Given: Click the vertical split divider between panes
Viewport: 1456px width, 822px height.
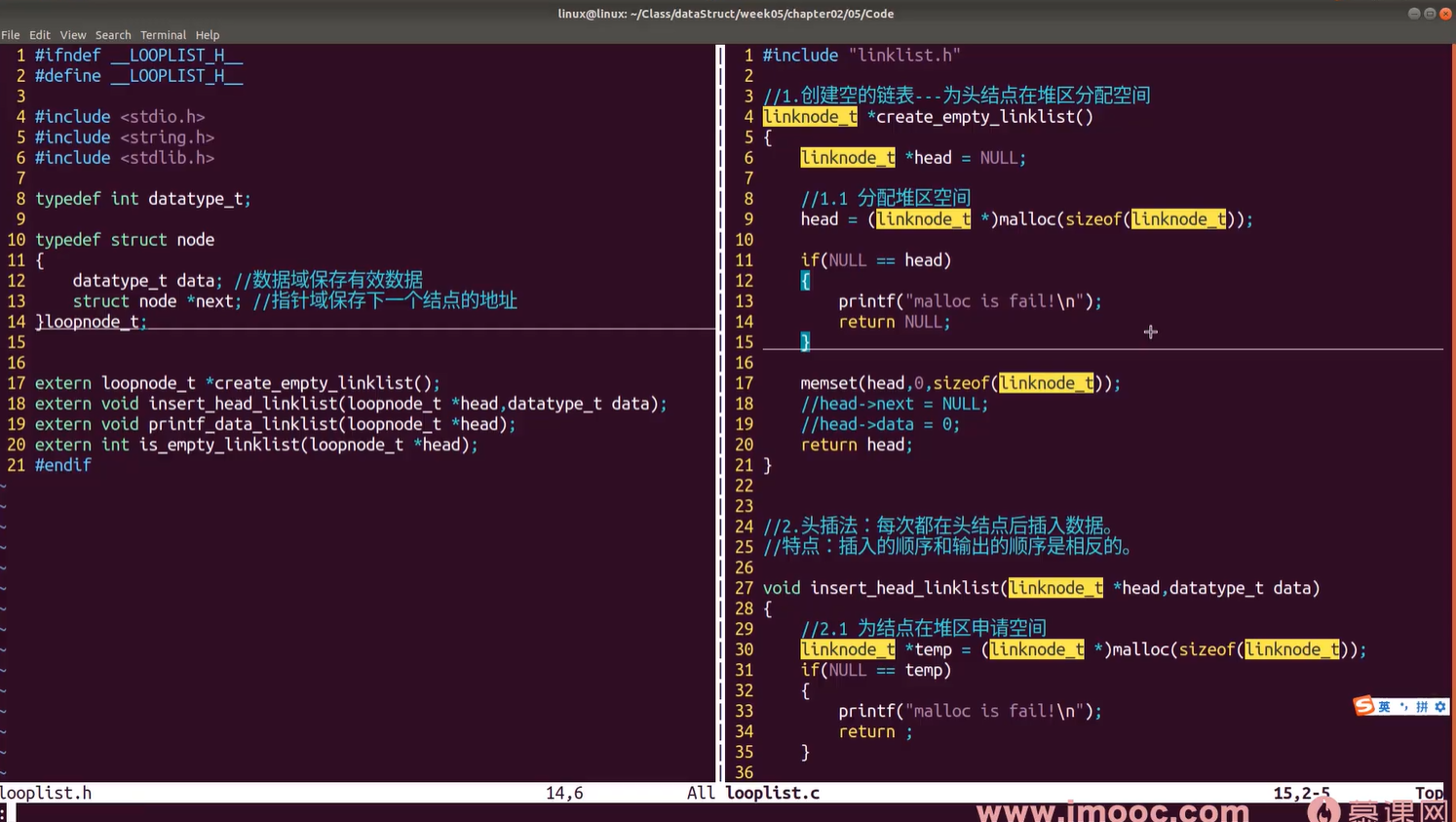Looking at the screenshot, I should point(721,410).
